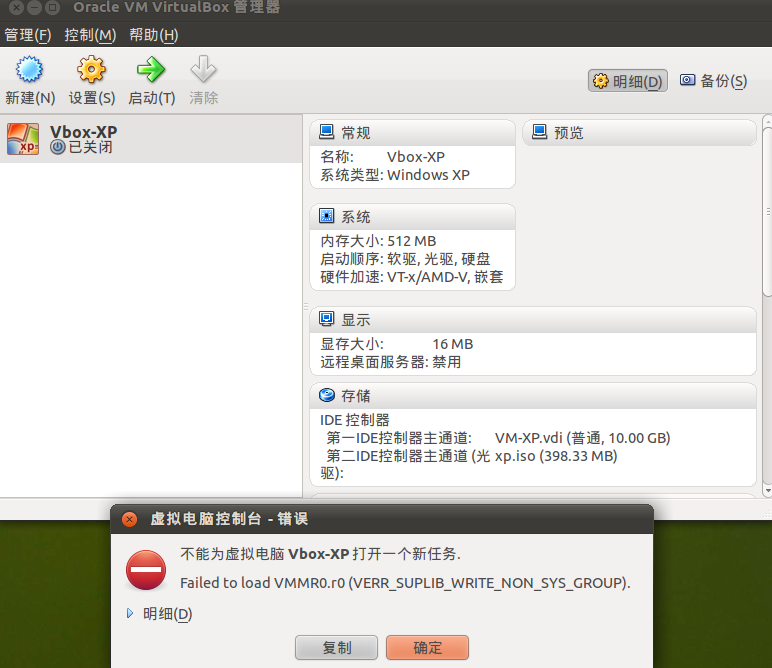The width and height of the screenshot is (772, 668).
Task: Open the 显示 section header
Action: point(533,320)
